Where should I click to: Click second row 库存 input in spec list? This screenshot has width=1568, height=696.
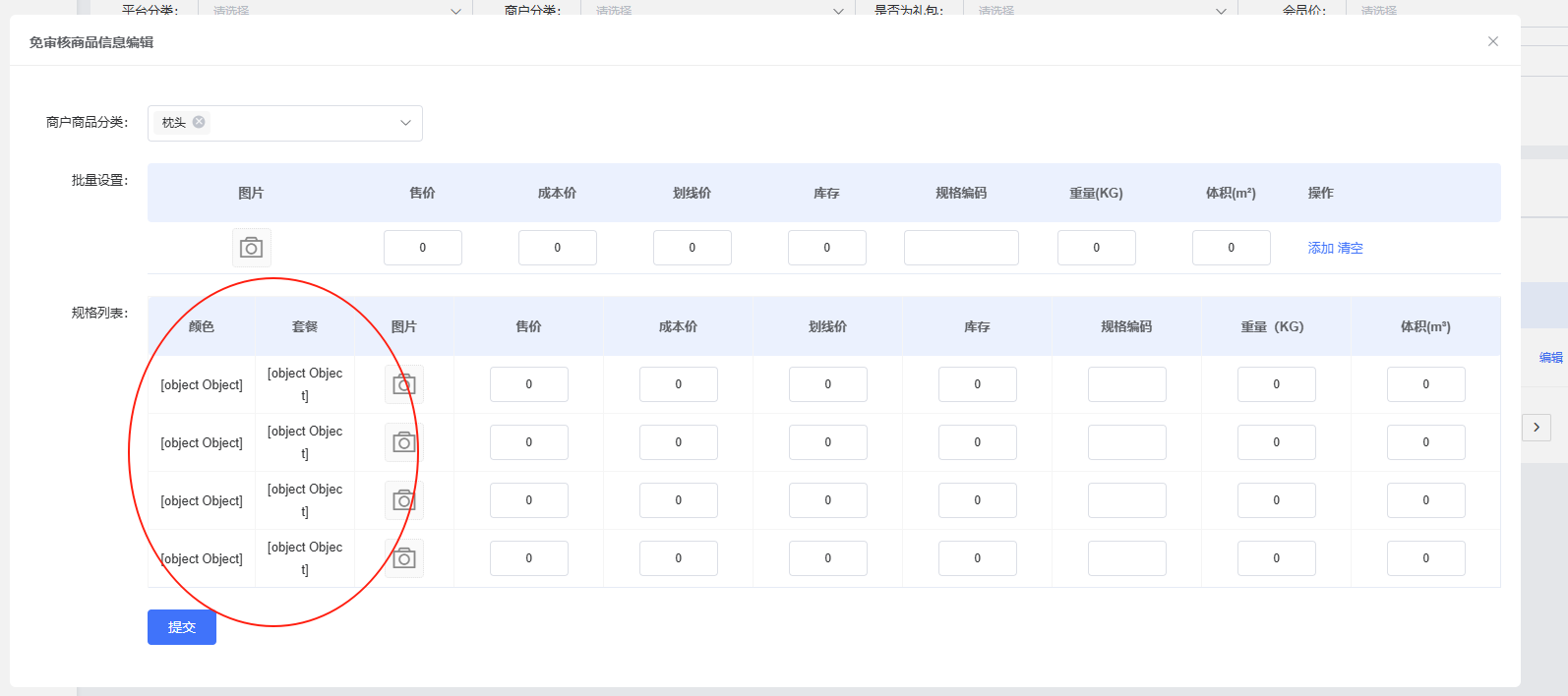click(x=978, y=442)
